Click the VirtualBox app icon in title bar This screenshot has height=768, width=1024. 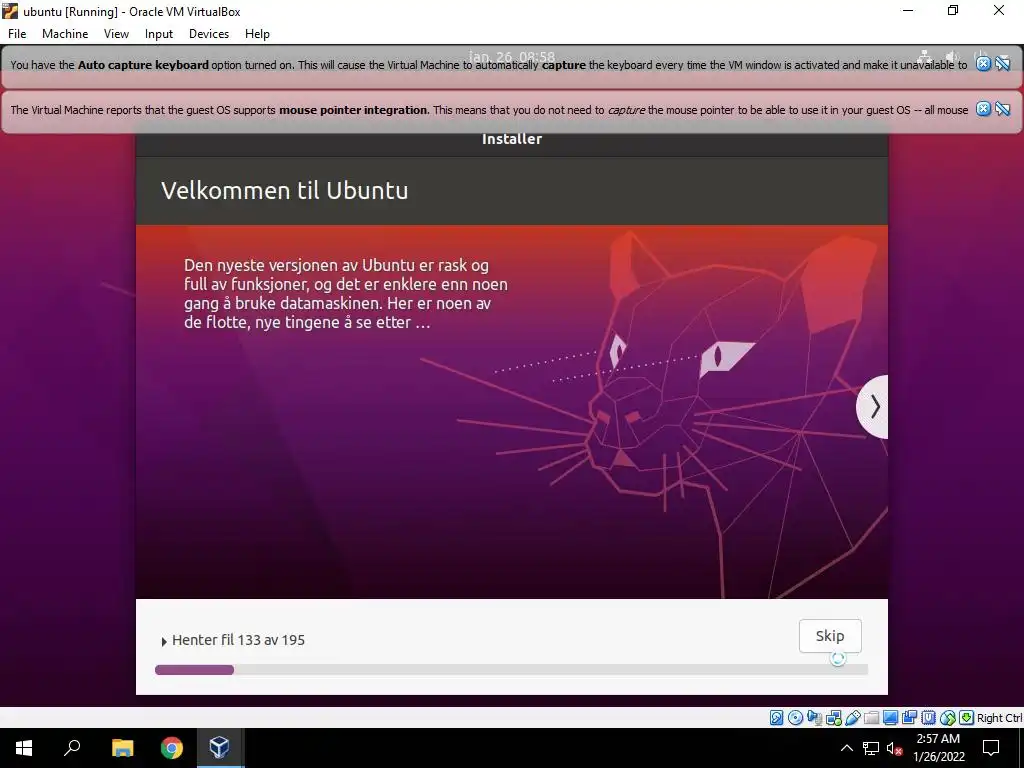point(10,11)
